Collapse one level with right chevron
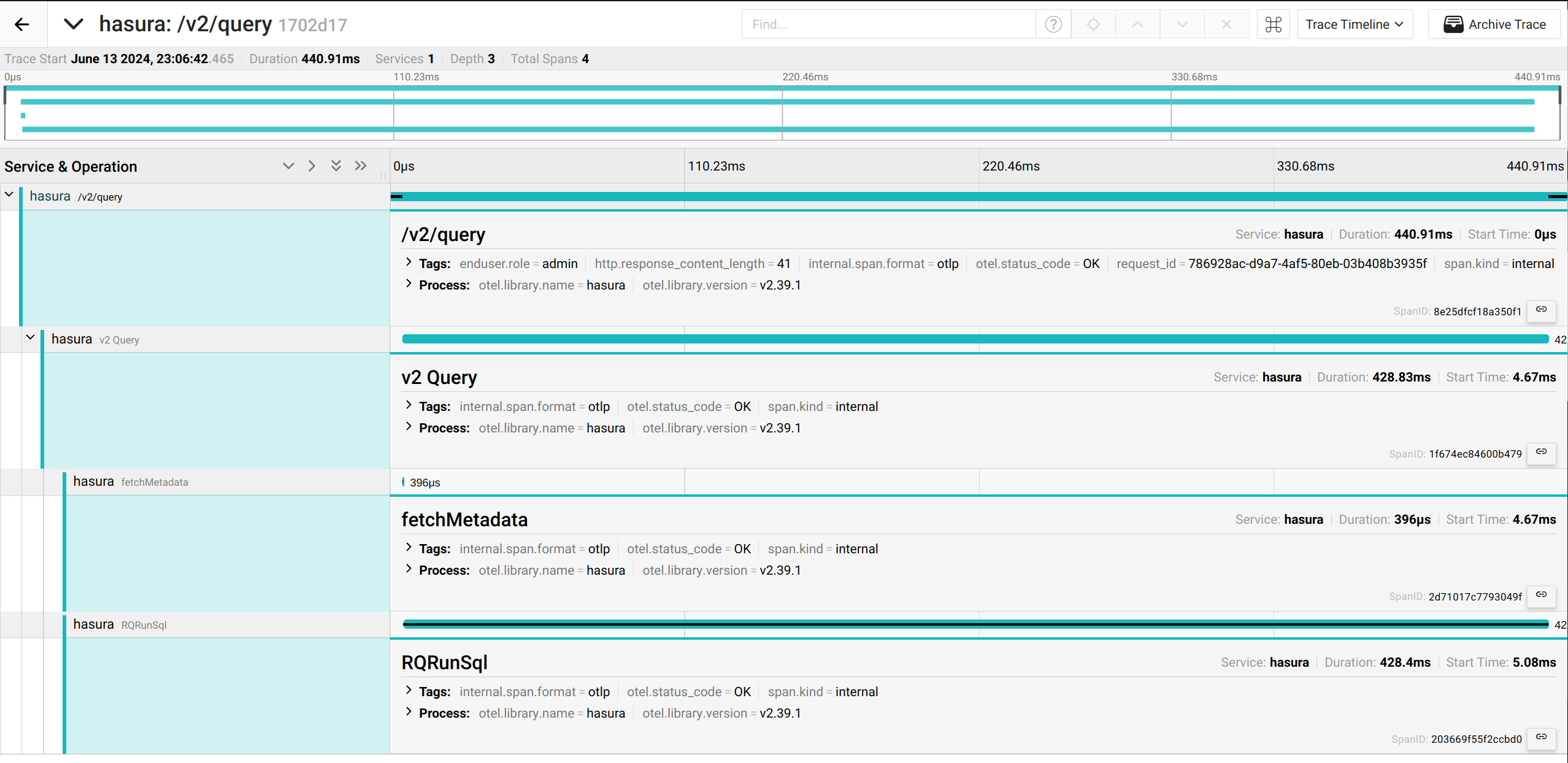 click(x=312, y=166)
